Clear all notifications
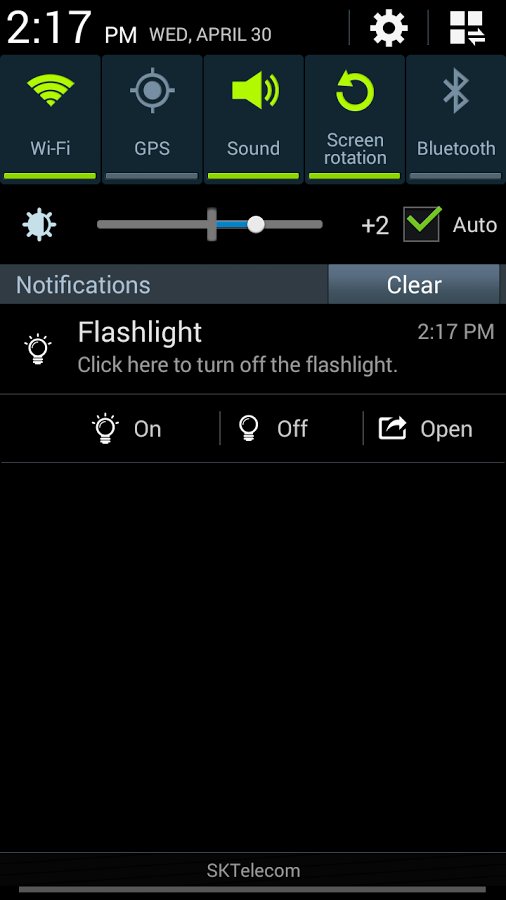Viewport: 506px width, 900px height. [414, 284]
